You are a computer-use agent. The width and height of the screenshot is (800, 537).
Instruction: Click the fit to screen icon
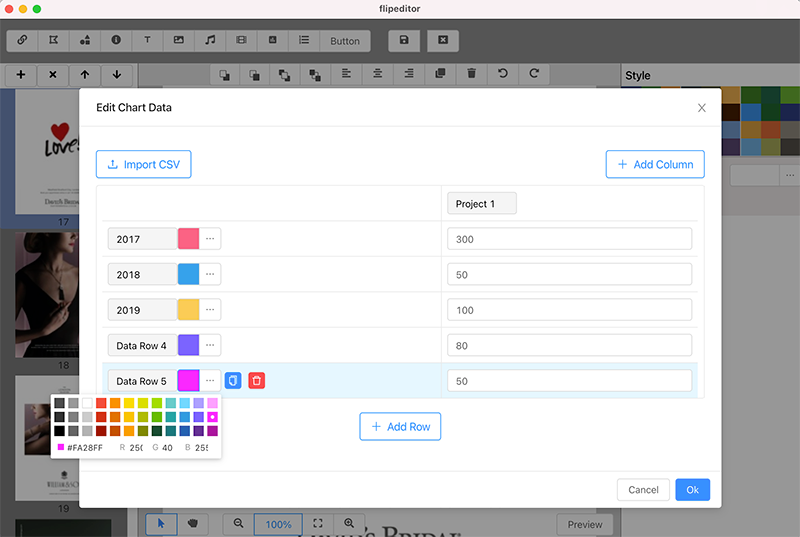click(x=318, y=524)
